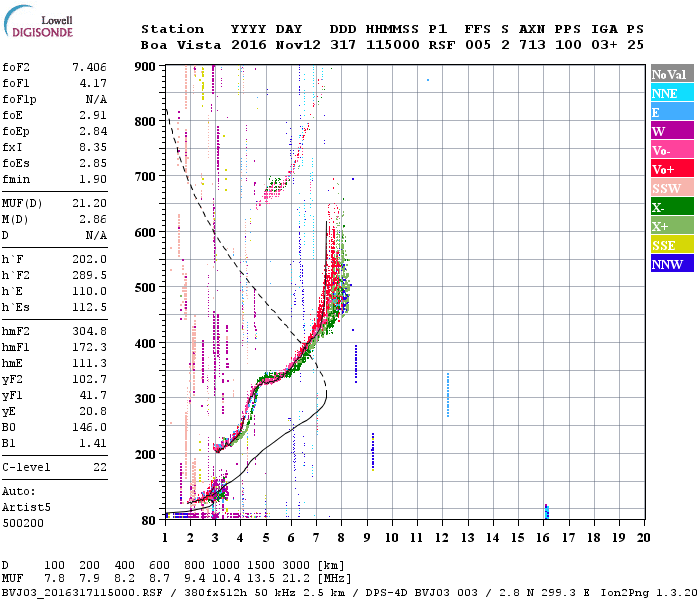
Task: Select the X+ light green legend swatch
Action: (x=672, y=225)
